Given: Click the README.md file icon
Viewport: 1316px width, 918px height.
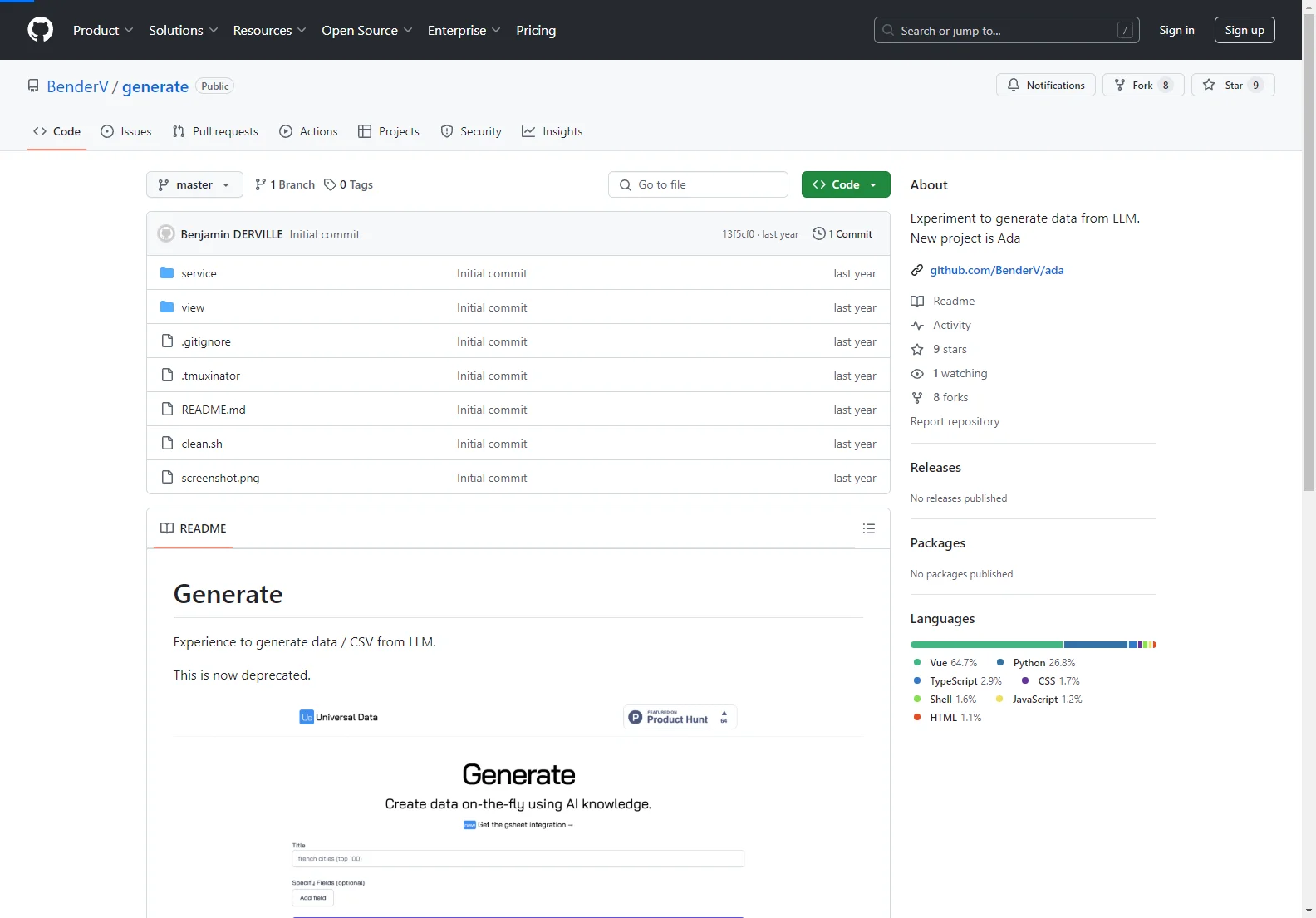Looking at the screenshot, I should pyautogui.click(x=167, y=409).
